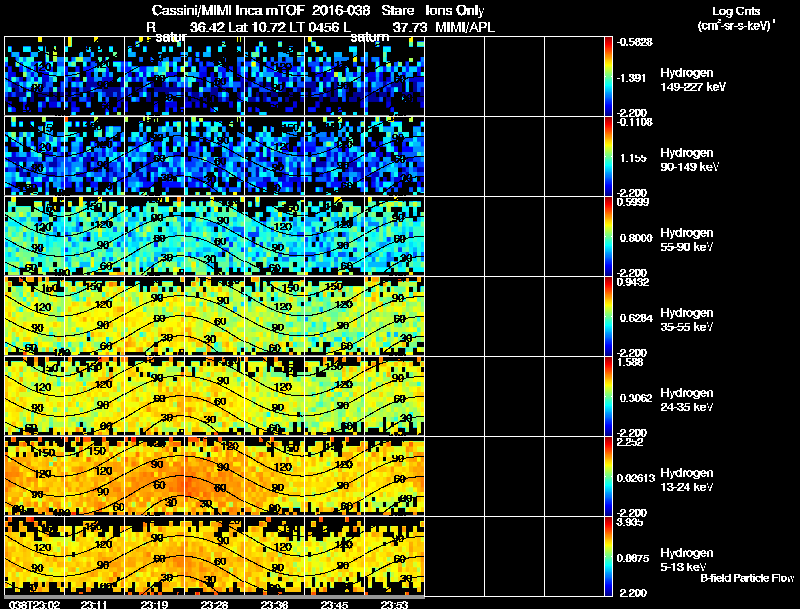This screenshot has width=800, height=609.
Task: Select the 'Hydrogen 35-55 keV' label
Action: 687,320
